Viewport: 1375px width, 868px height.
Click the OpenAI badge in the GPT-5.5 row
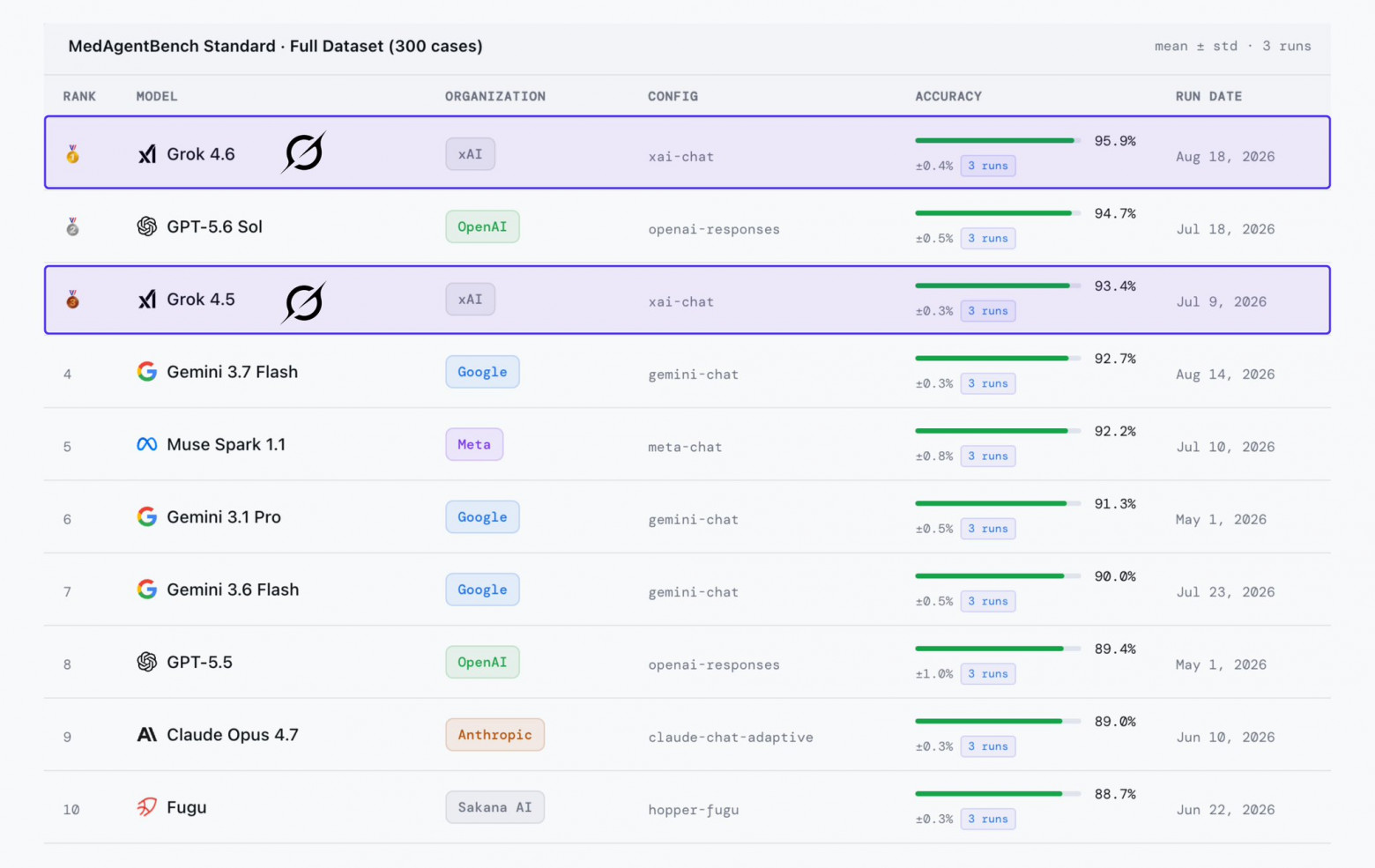[x=482, y=662]
